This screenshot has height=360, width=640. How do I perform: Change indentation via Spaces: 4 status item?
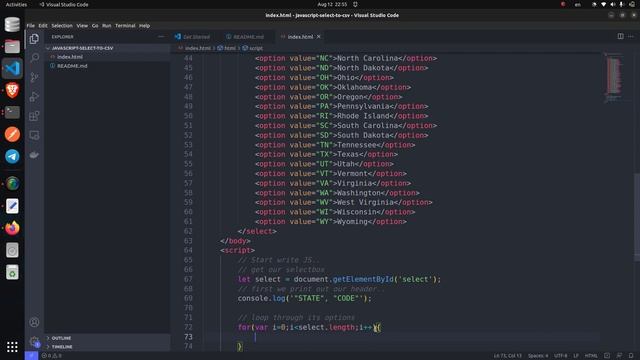tap(538, 356)
